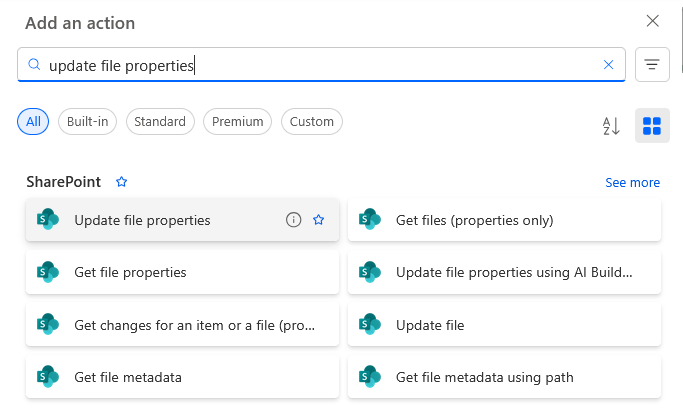Show info for Update file properties
This screenshot has height=418, width=683.
coord(293,220)
